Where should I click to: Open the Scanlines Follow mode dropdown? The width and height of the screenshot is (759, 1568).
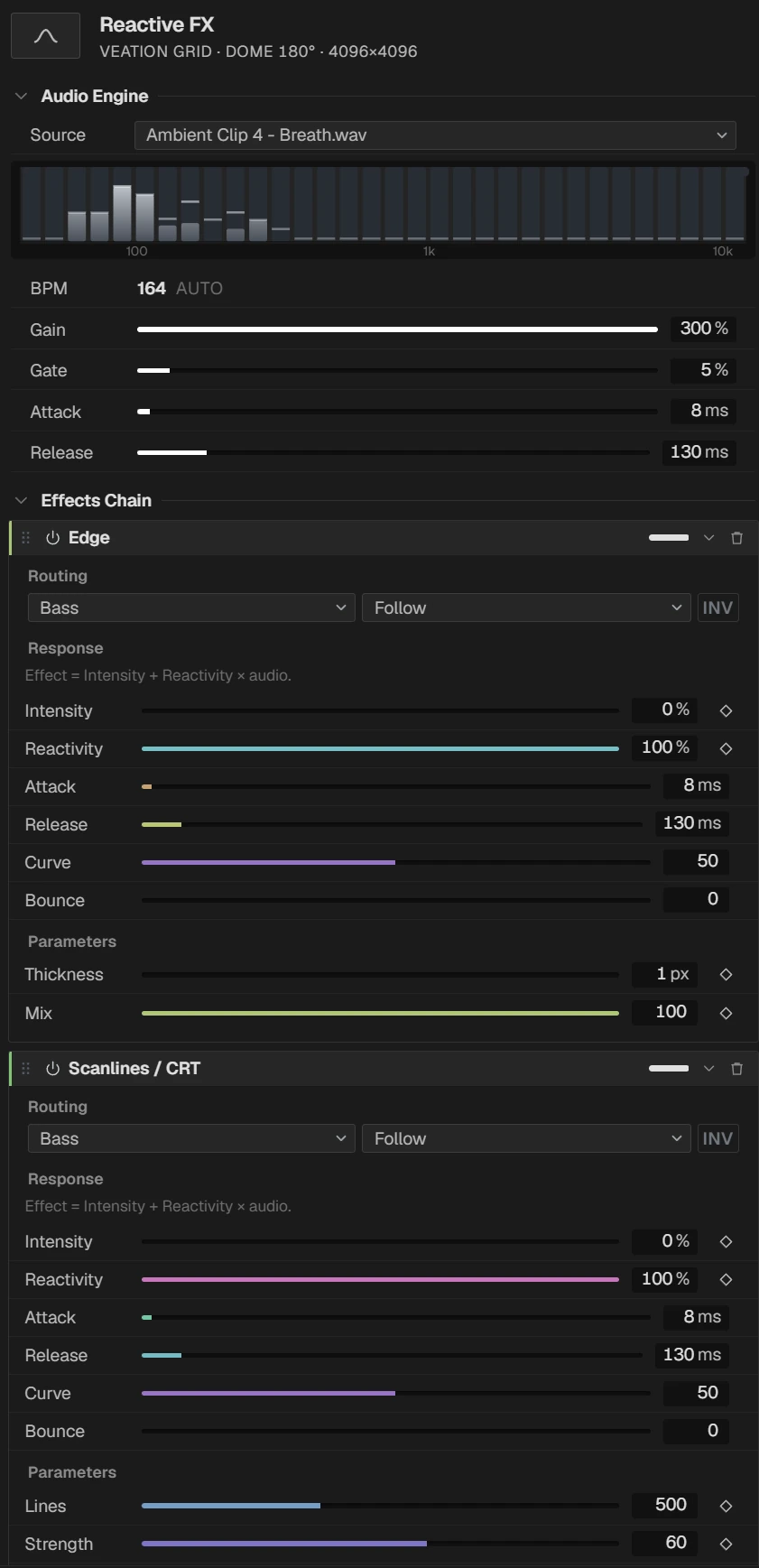pyautogui.click(x=526, y=1138)
